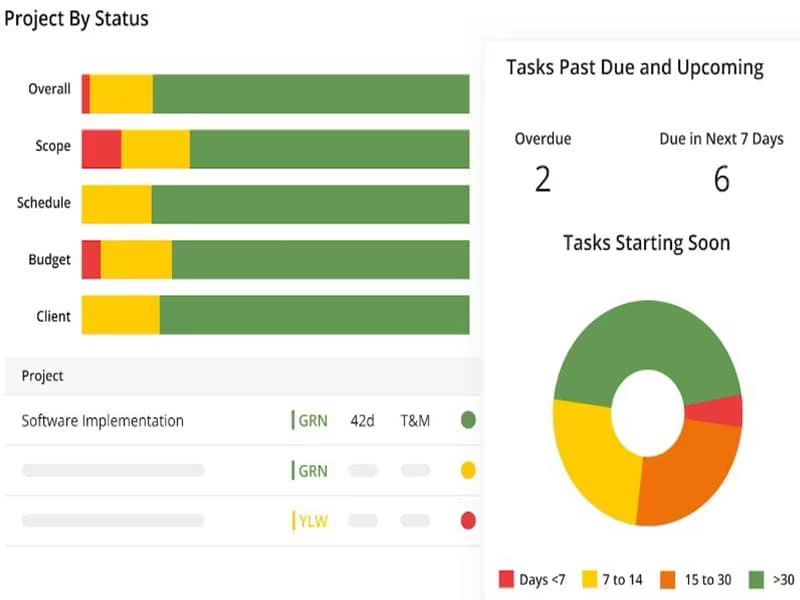Click the red segment of the Scope bar
The width and height of the screenshot is (800, 600).
point(102,149)
